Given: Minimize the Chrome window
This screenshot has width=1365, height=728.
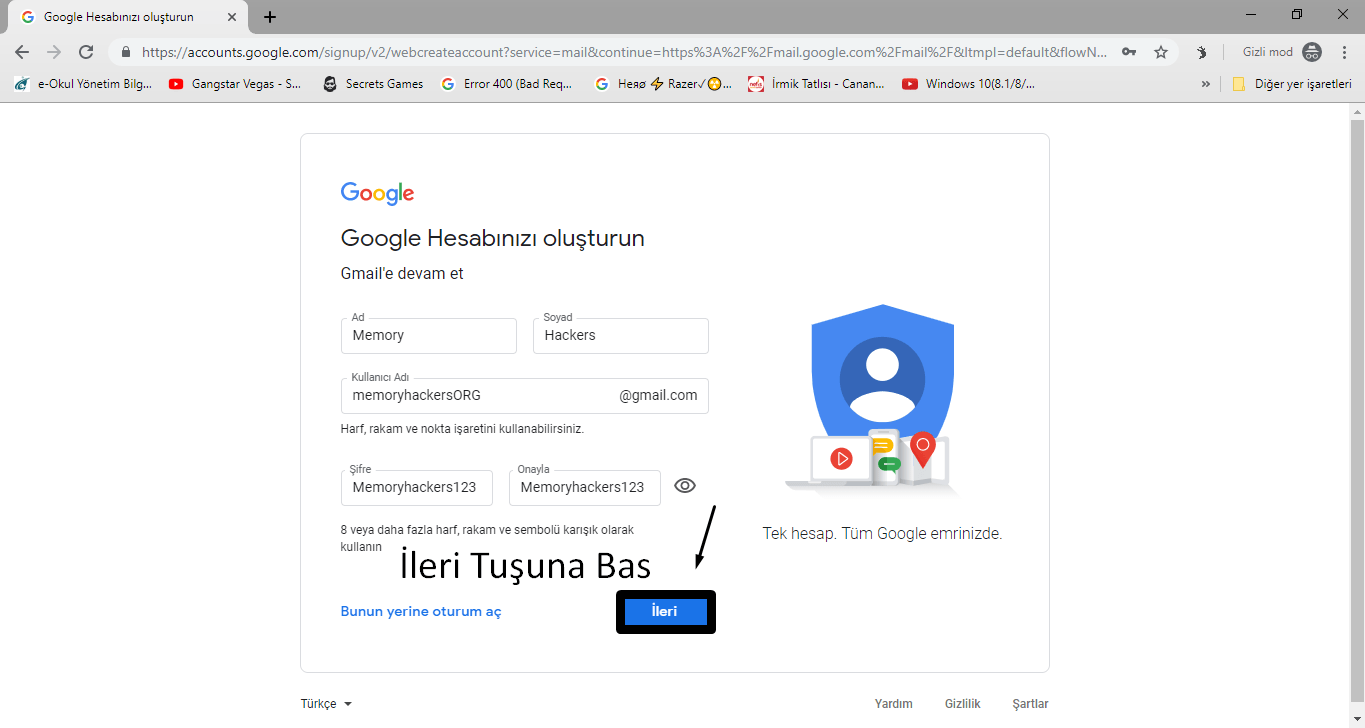Looking at the screenshot, I should [x=1252, y=14].
